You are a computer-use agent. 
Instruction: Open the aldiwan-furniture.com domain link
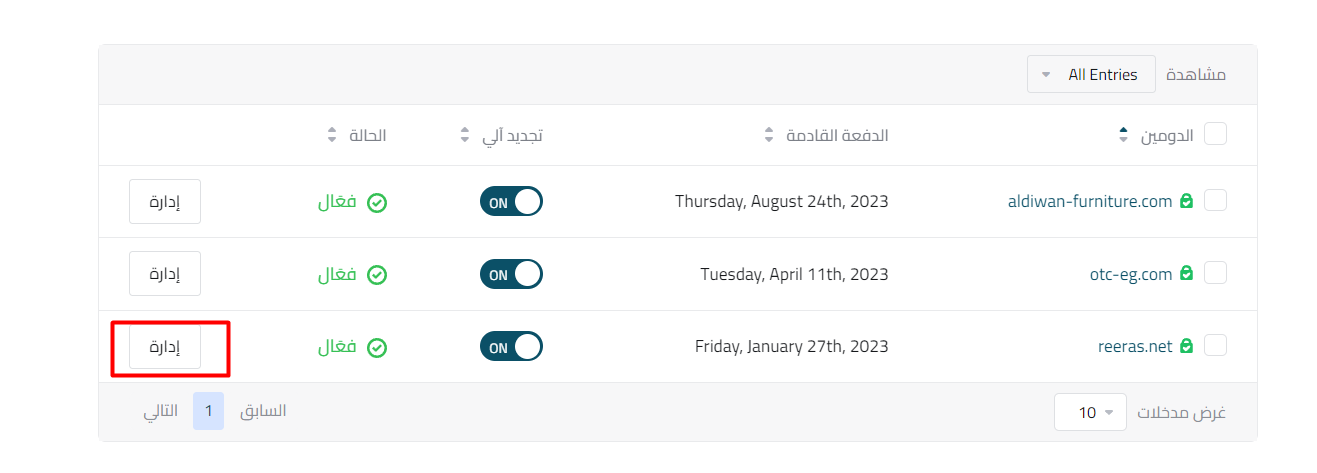click(1089, 201)
